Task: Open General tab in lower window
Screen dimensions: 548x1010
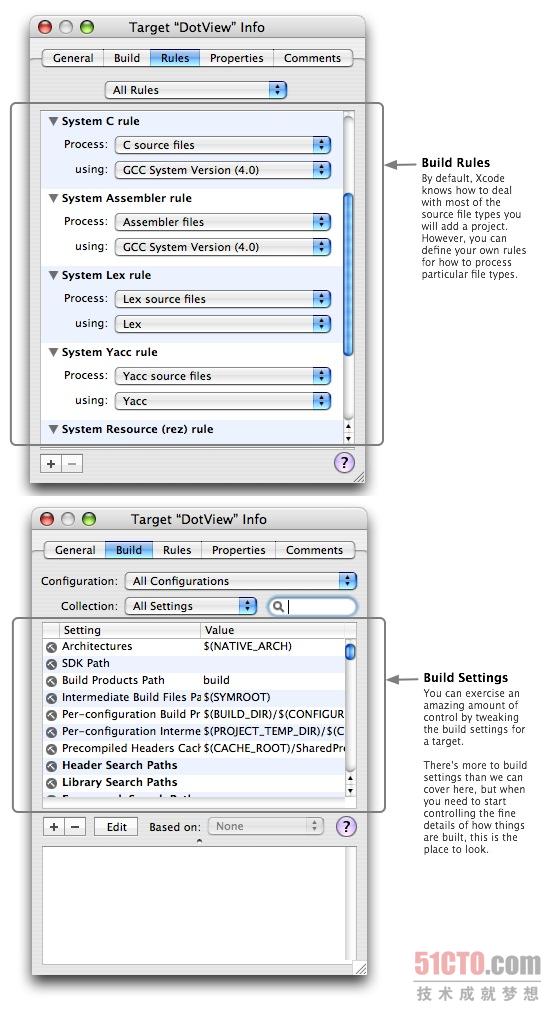Action: pyautogui.click(x=75, y=550)
